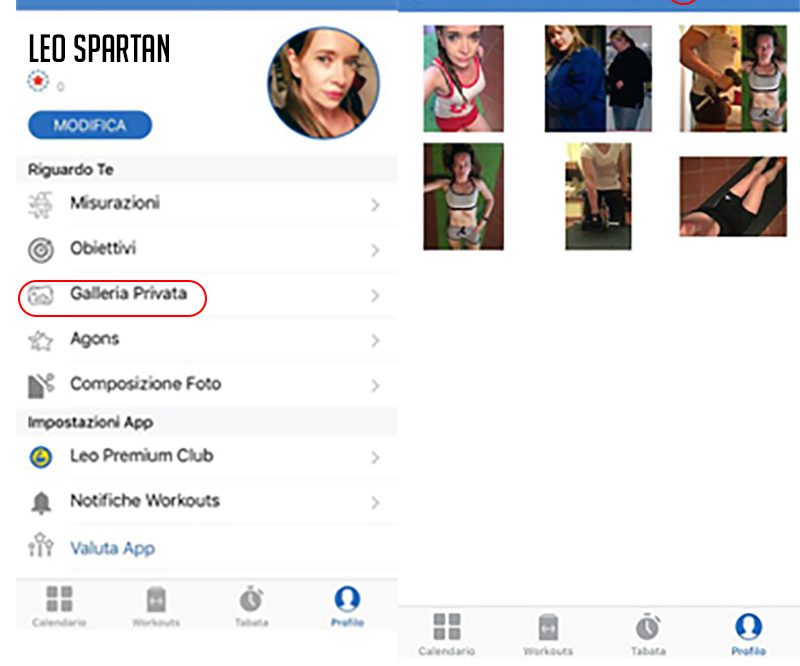Tap red star badge under username
This screenshot has width=800, height=666.
pos(38,81)
